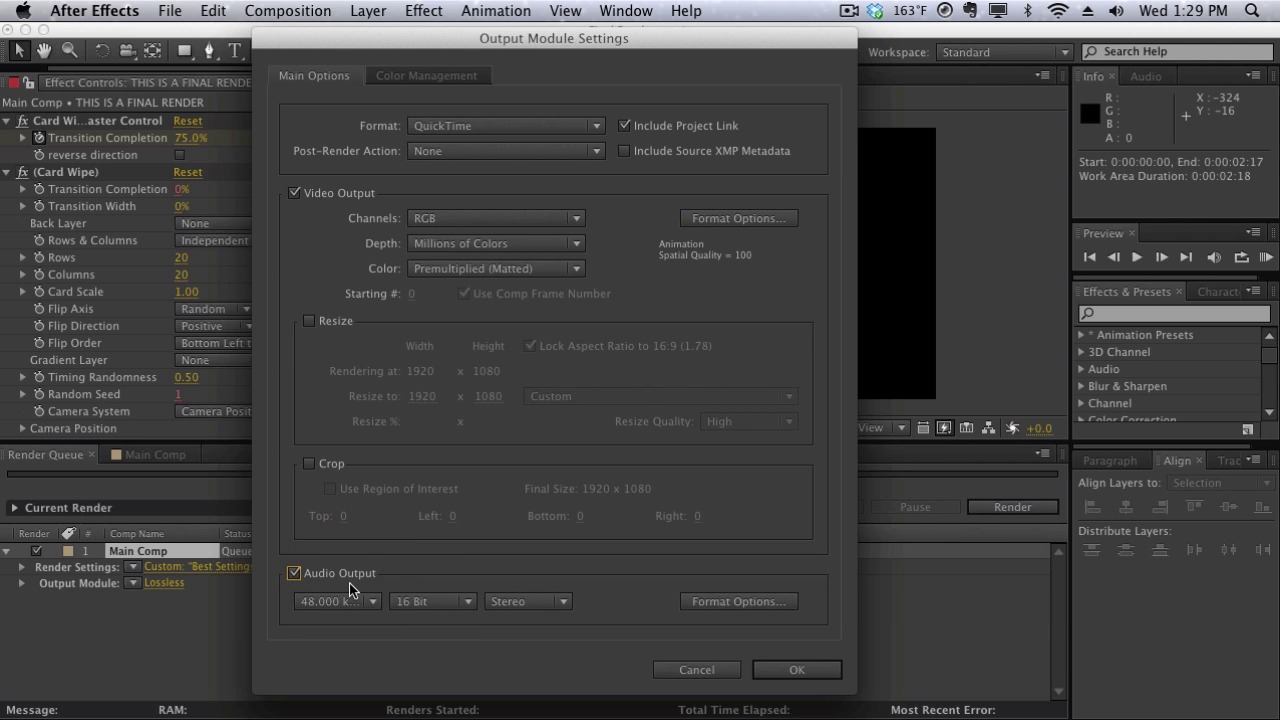Select the Zoom magnifier tool

pos(69,50)
